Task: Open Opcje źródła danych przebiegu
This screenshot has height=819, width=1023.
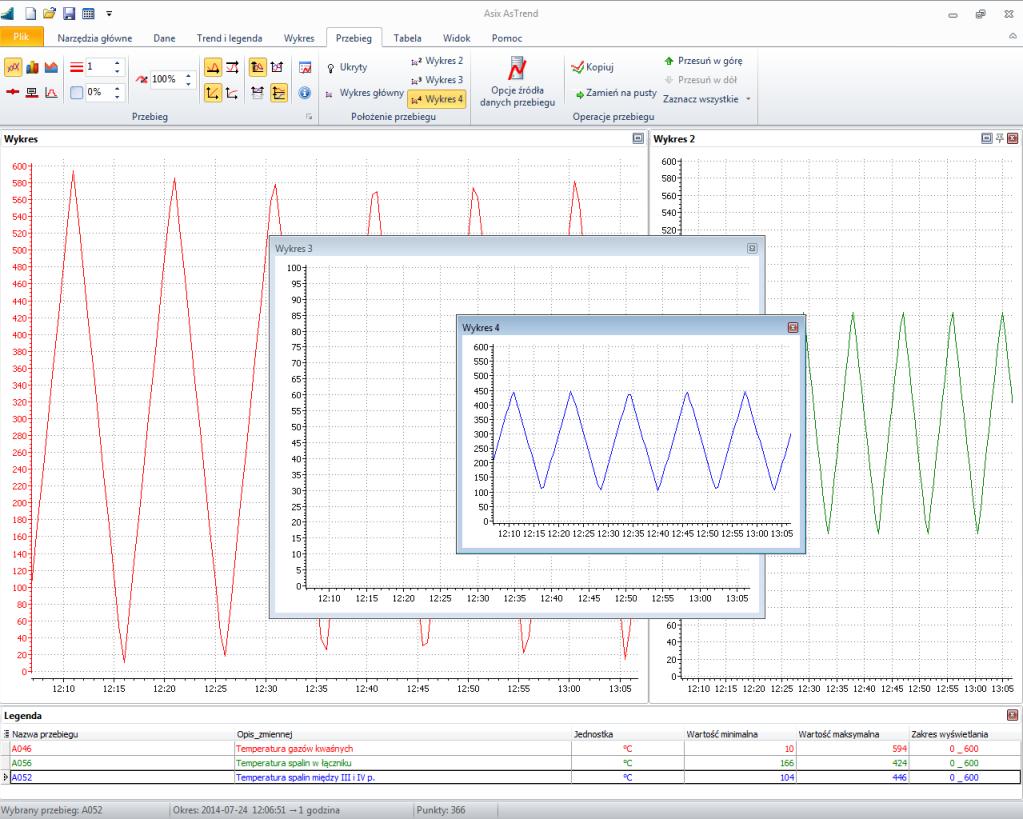Action: pos(517,82)
